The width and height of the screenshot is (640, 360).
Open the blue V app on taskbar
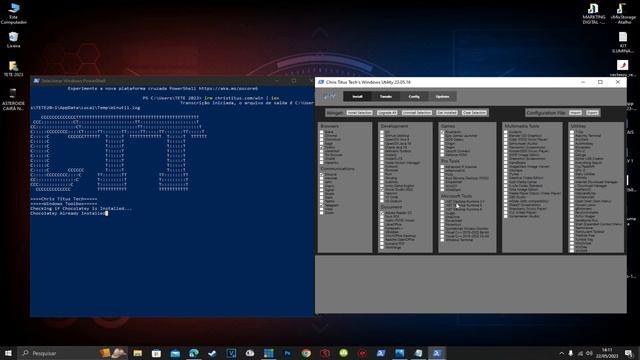tap(231, 353)
